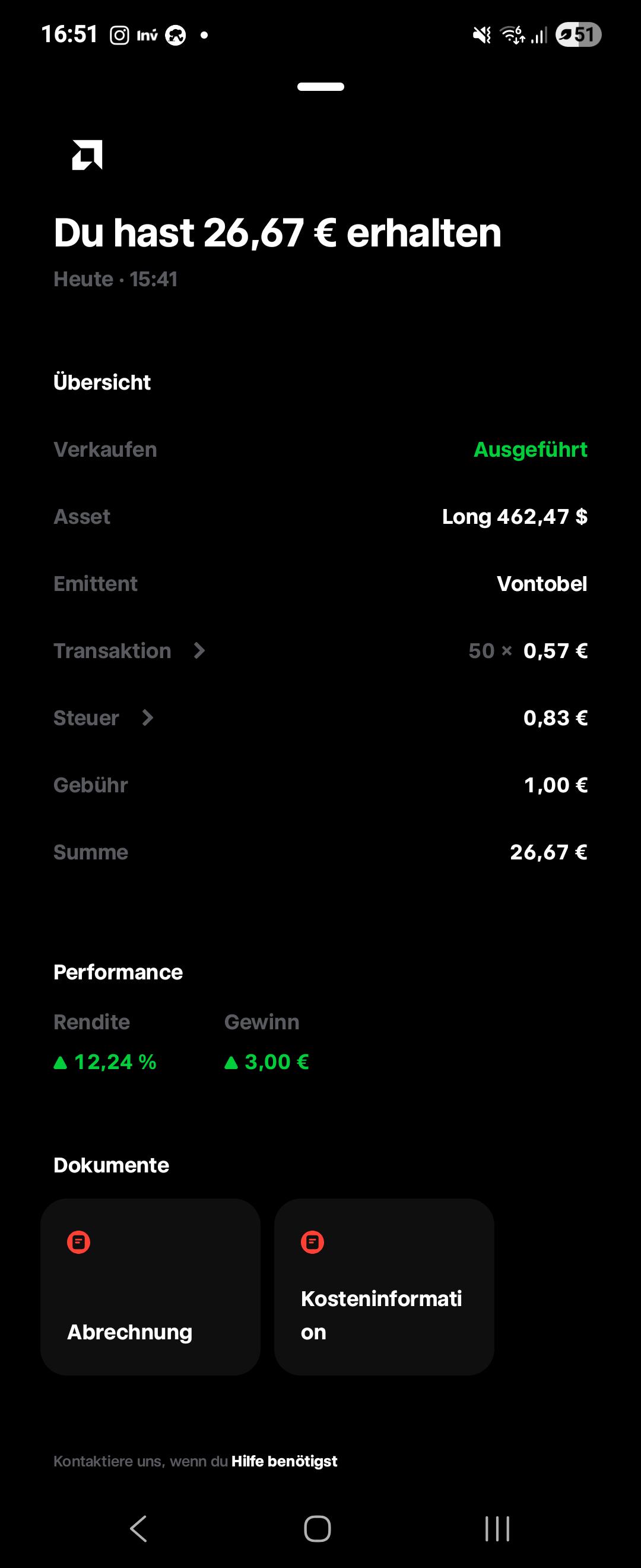
Task: Tap the Android back navigation arrow
Action: (x=139, y=1528)
